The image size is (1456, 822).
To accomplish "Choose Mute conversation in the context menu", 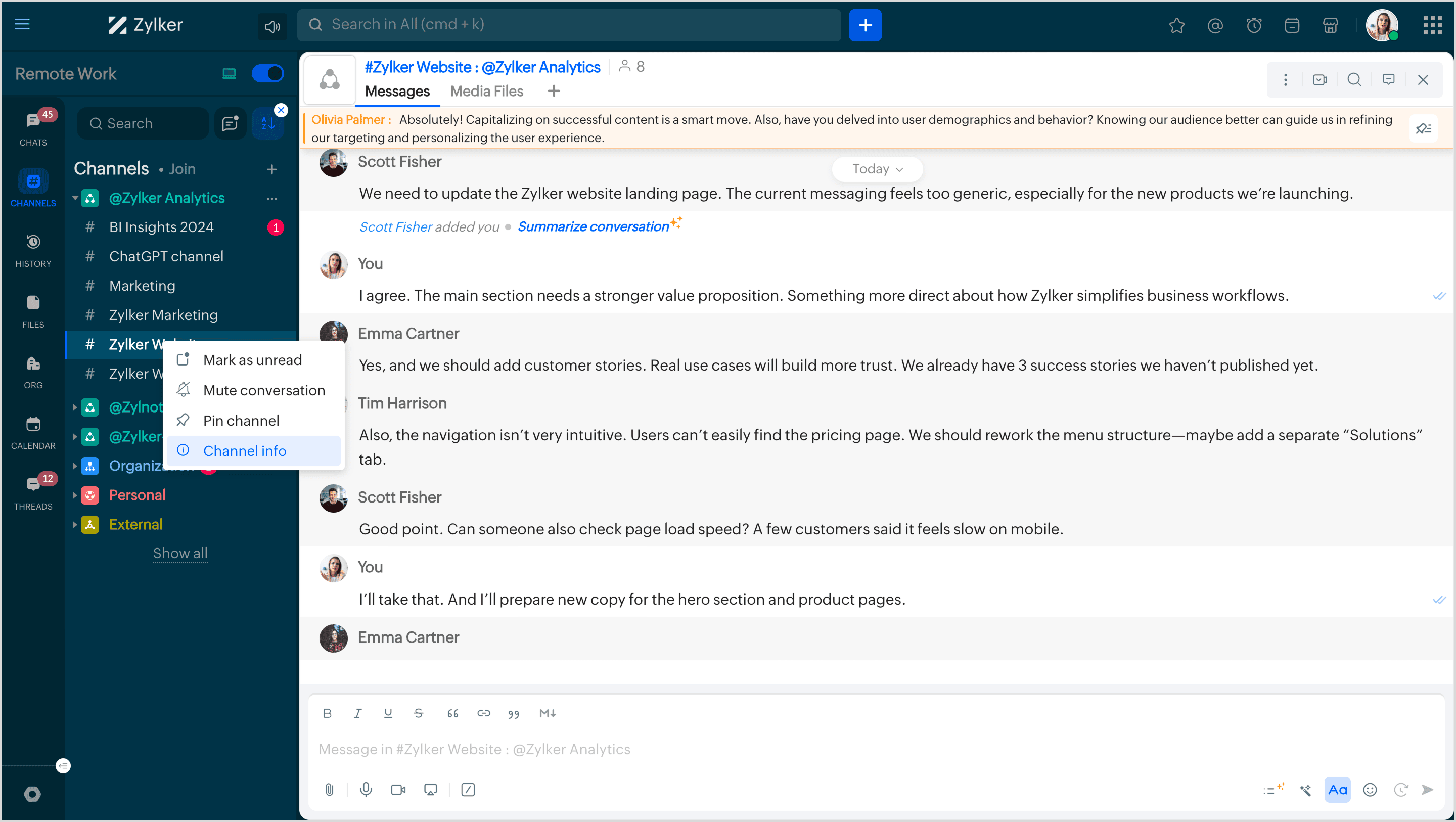I will point(263,390).
